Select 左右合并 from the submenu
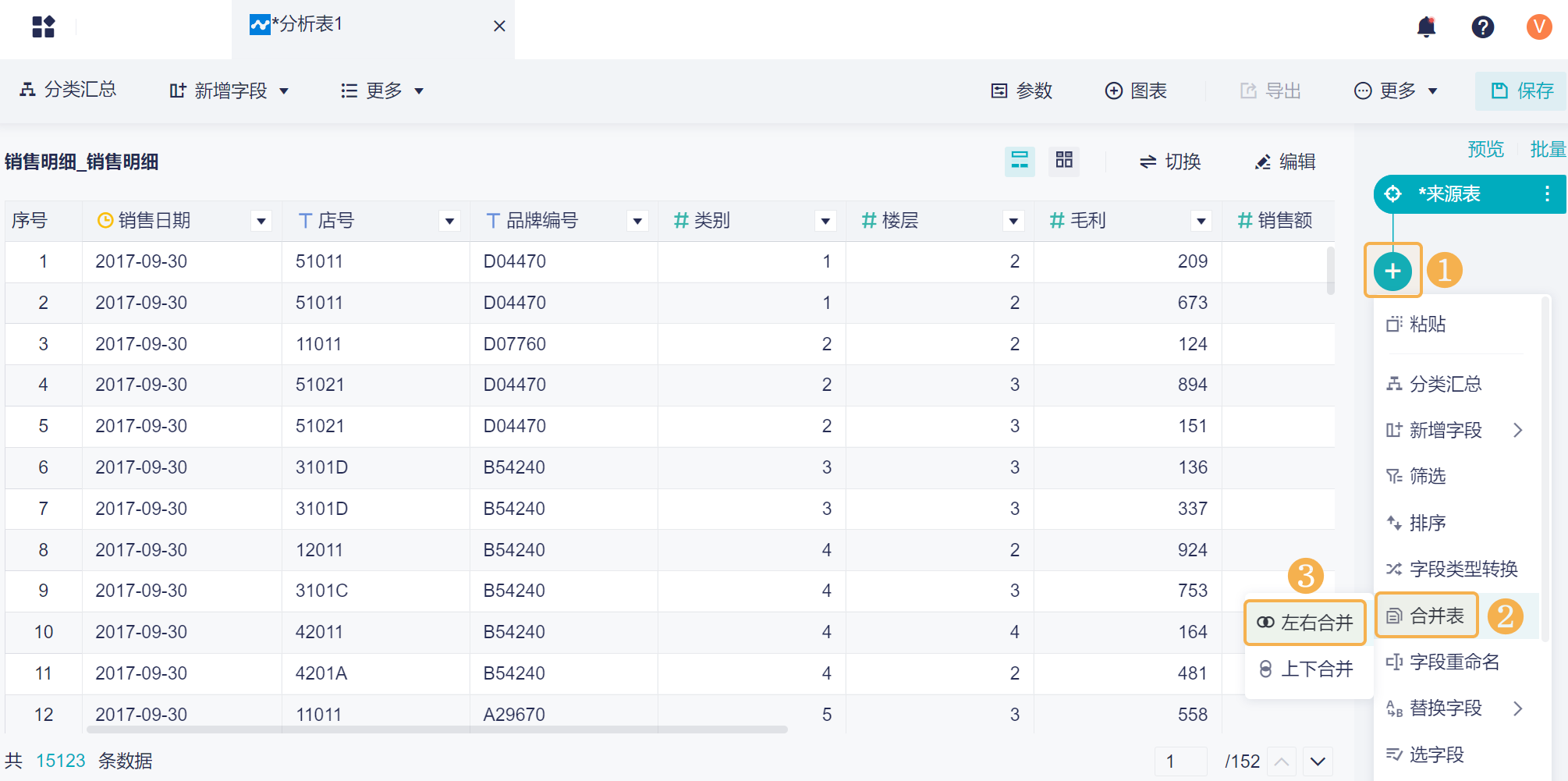The image size is (1568, 781). [x=1305, y=623]
